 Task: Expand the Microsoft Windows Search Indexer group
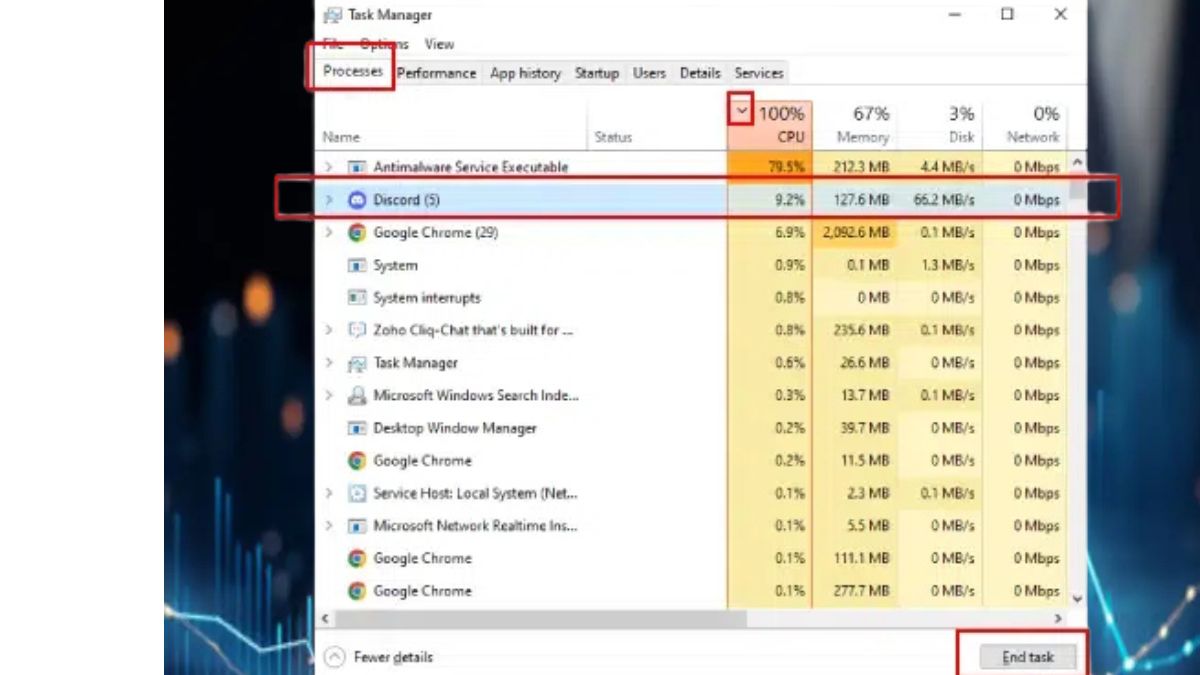pos(329,396)
